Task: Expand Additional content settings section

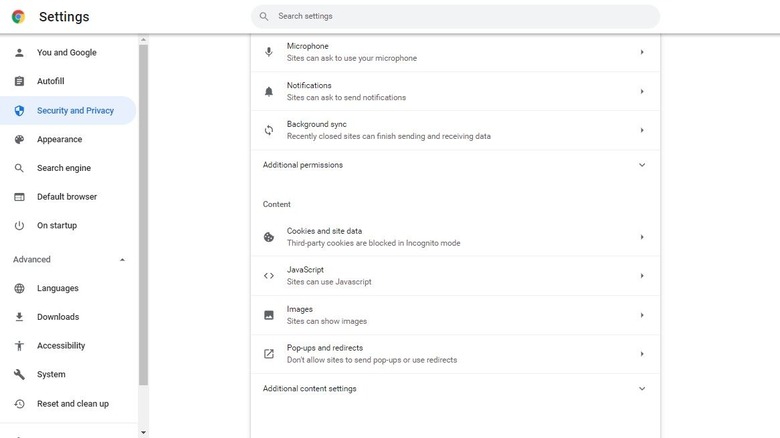Action: (x=642, y=389)
